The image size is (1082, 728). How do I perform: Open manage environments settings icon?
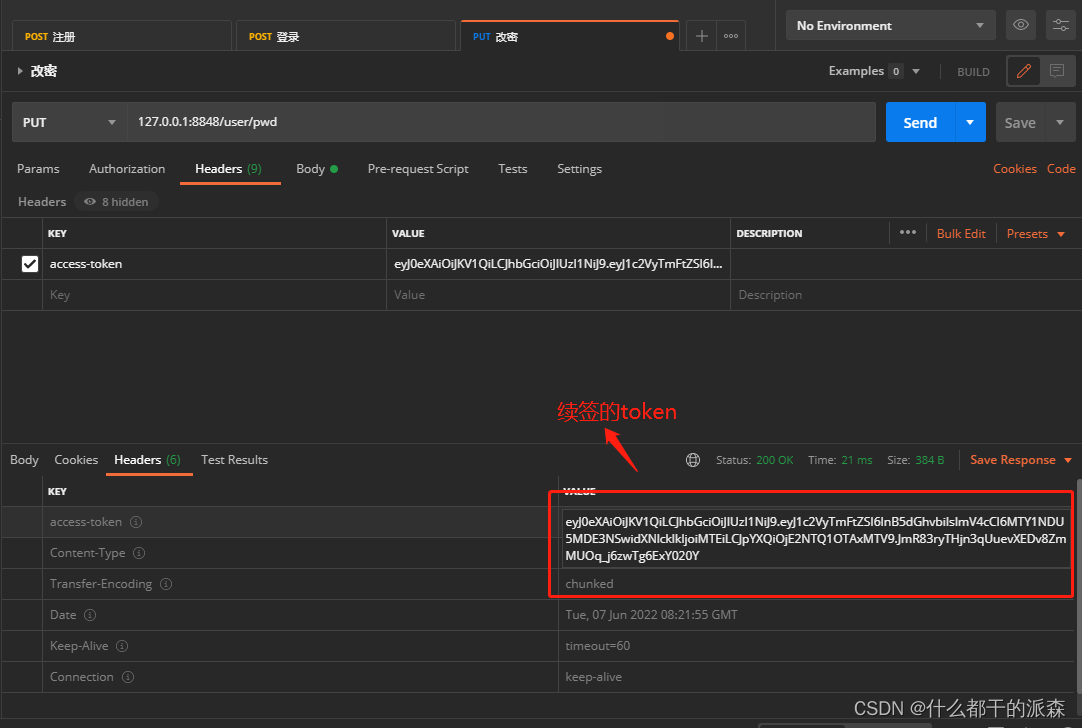pyautogui.click(x=1061, y=26)
